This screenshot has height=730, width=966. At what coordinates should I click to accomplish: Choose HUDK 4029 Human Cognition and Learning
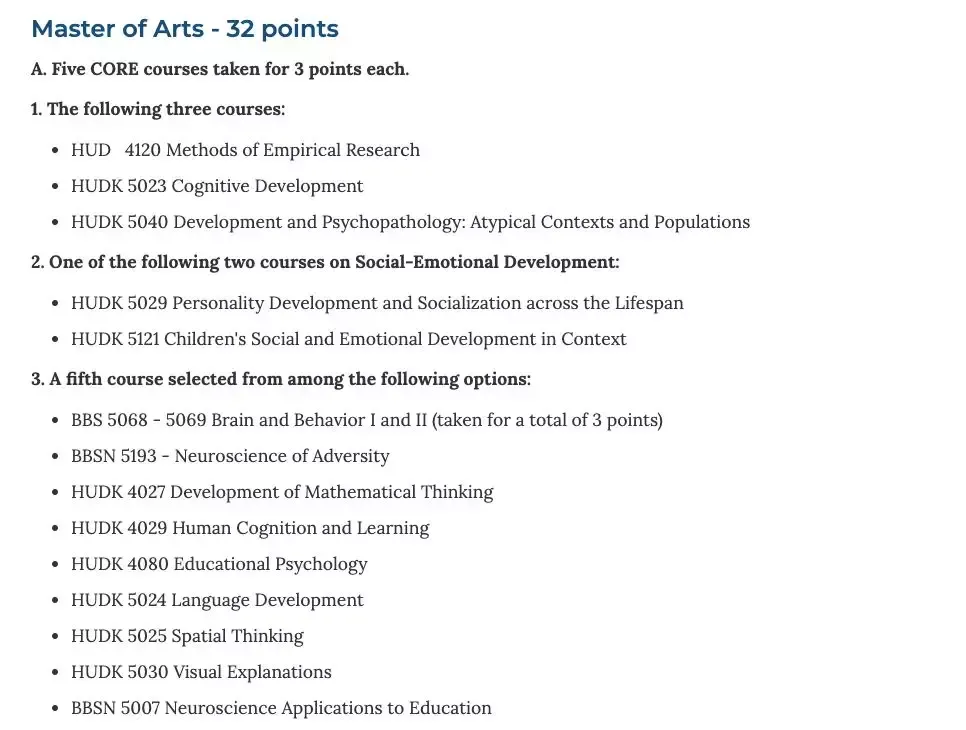pyautogui.click(x=250, y=528)
